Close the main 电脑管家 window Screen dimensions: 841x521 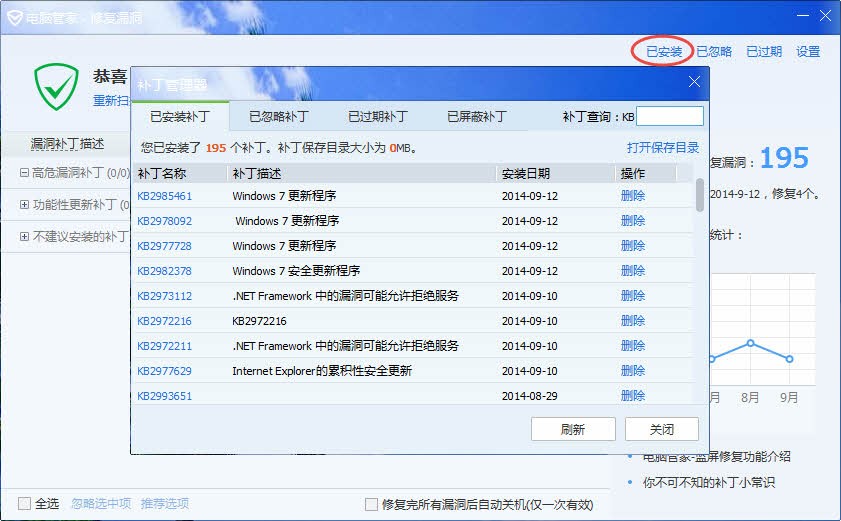coord(825,16)
